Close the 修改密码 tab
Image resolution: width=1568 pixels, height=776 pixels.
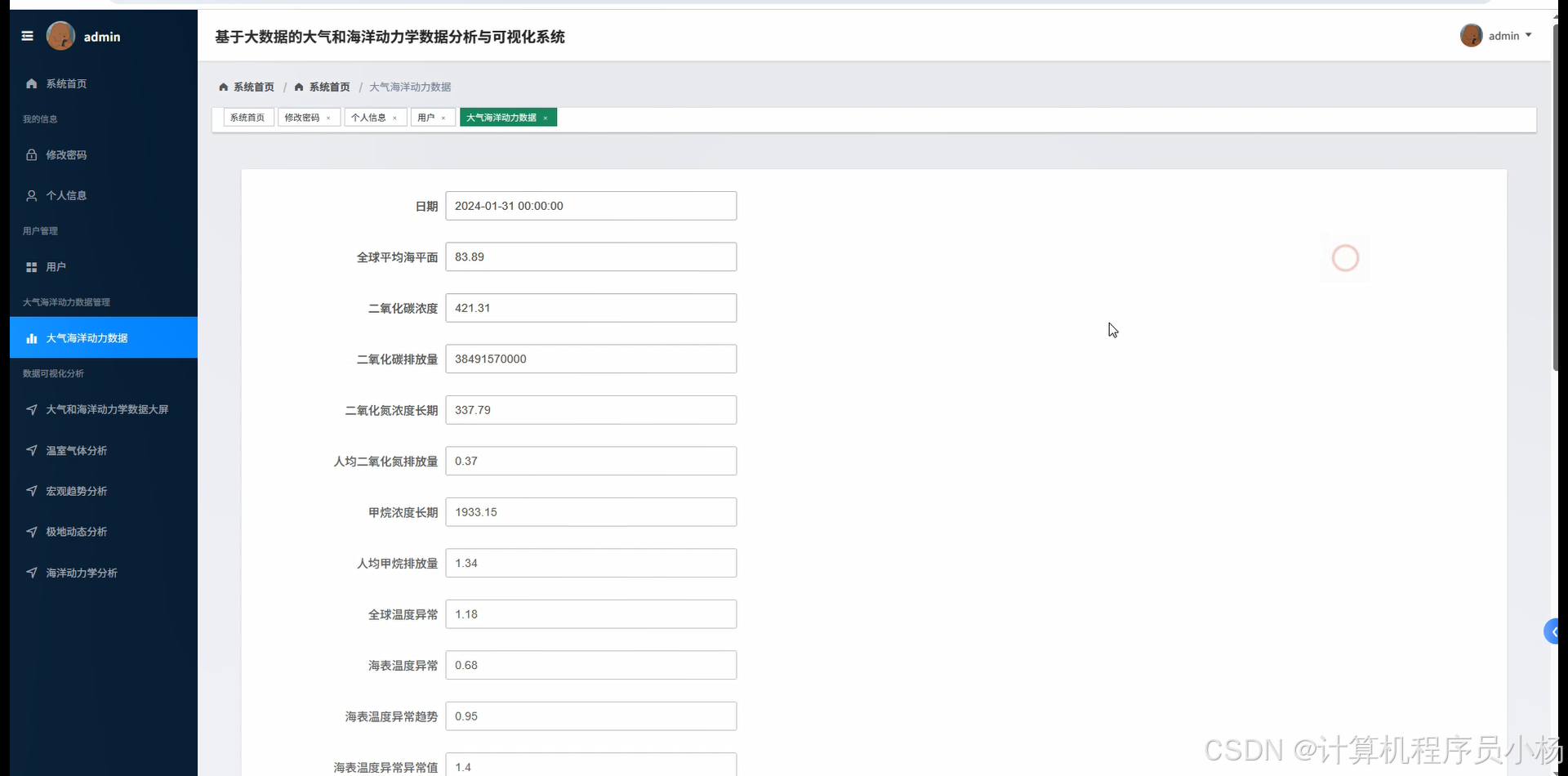[x=328, y=118]
